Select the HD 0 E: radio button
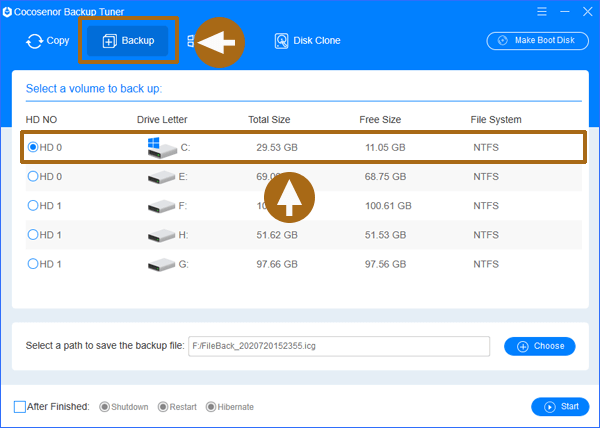This screenshot has width=600, height=428. click(33, 176)
